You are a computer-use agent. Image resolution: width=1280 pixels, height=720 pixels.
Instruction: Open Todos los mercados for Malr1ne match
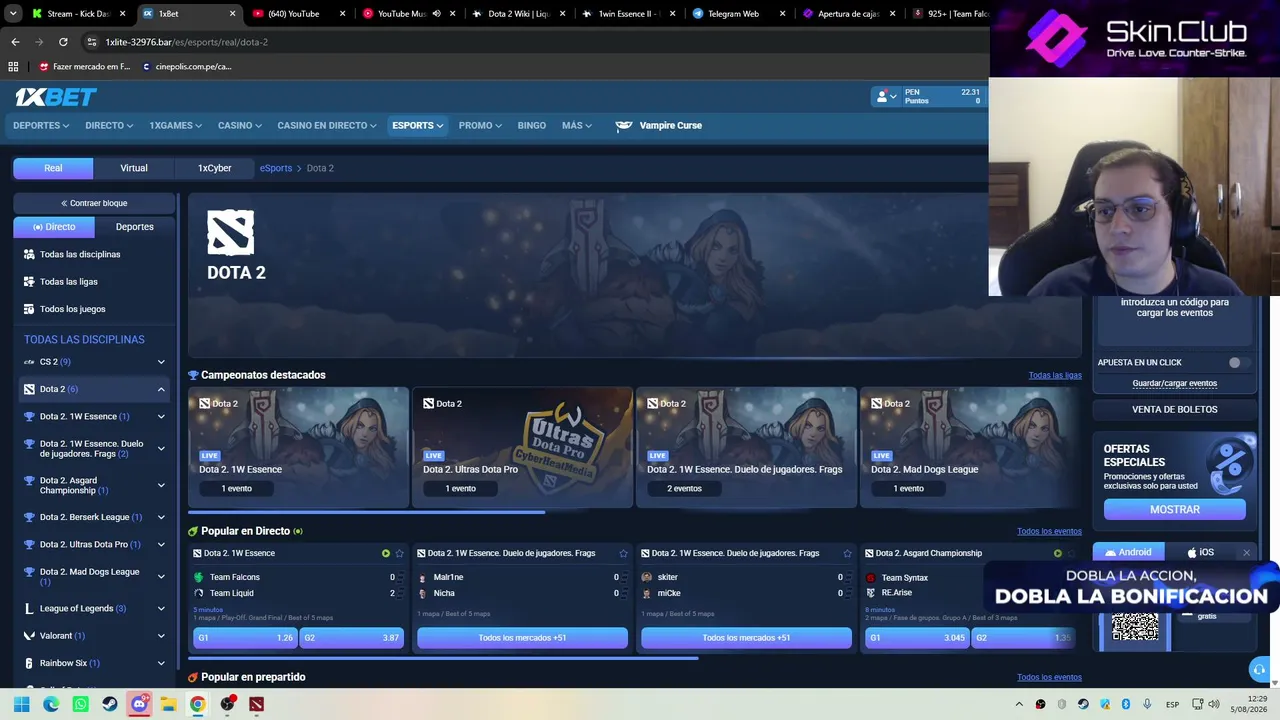(522, 638)
